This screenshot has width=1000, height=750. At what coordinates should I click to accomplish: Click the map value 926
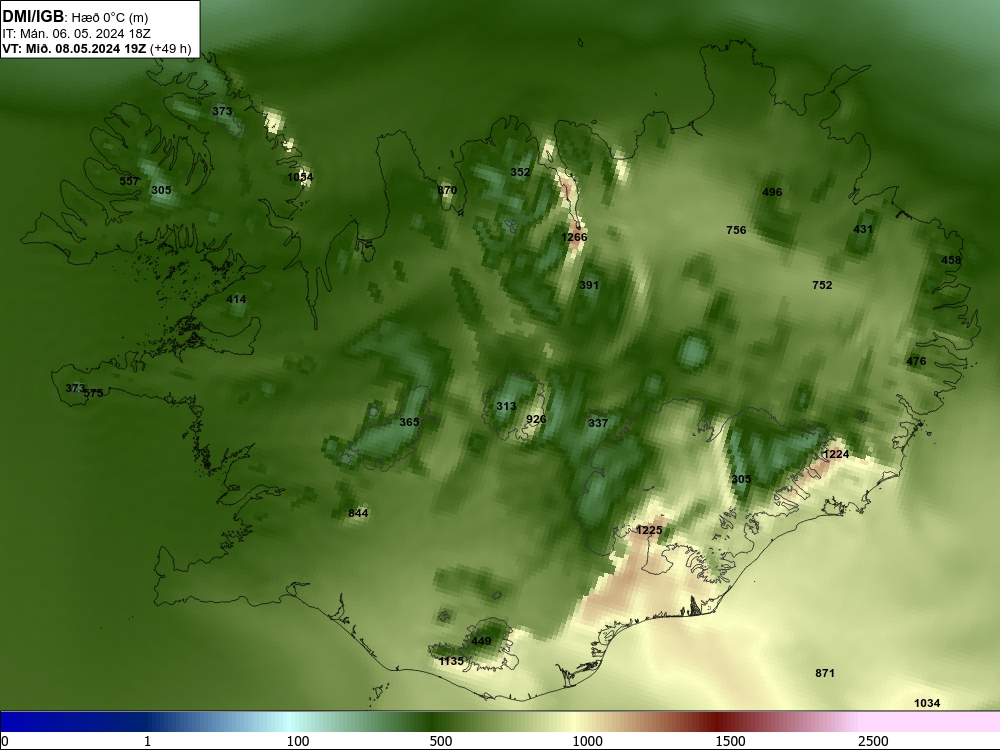[x=536, y=419]
